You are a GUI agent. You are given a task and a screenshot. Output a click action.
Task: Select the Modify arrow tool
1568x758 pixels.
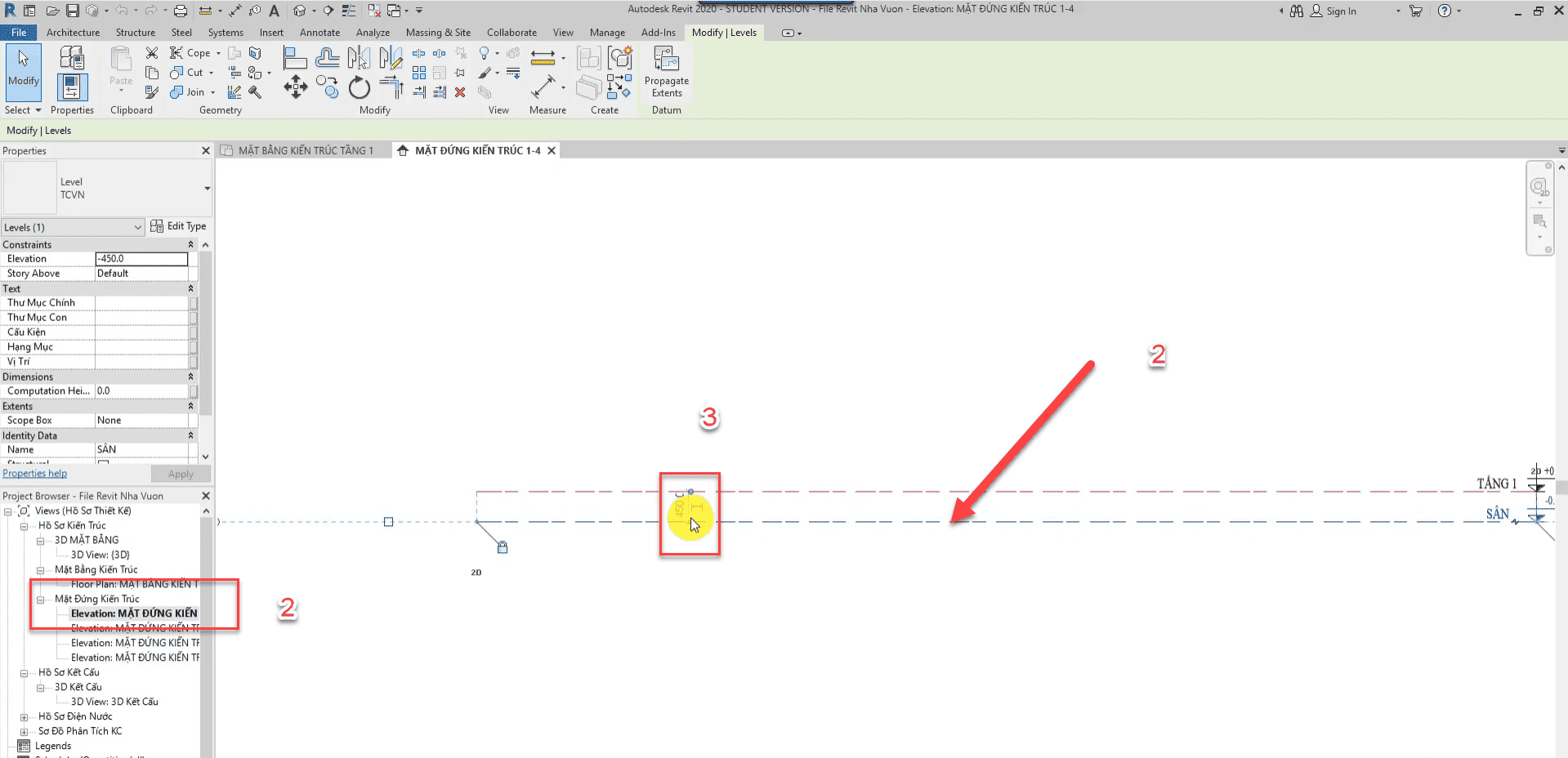pyautogui.click(x=24, y=72)
